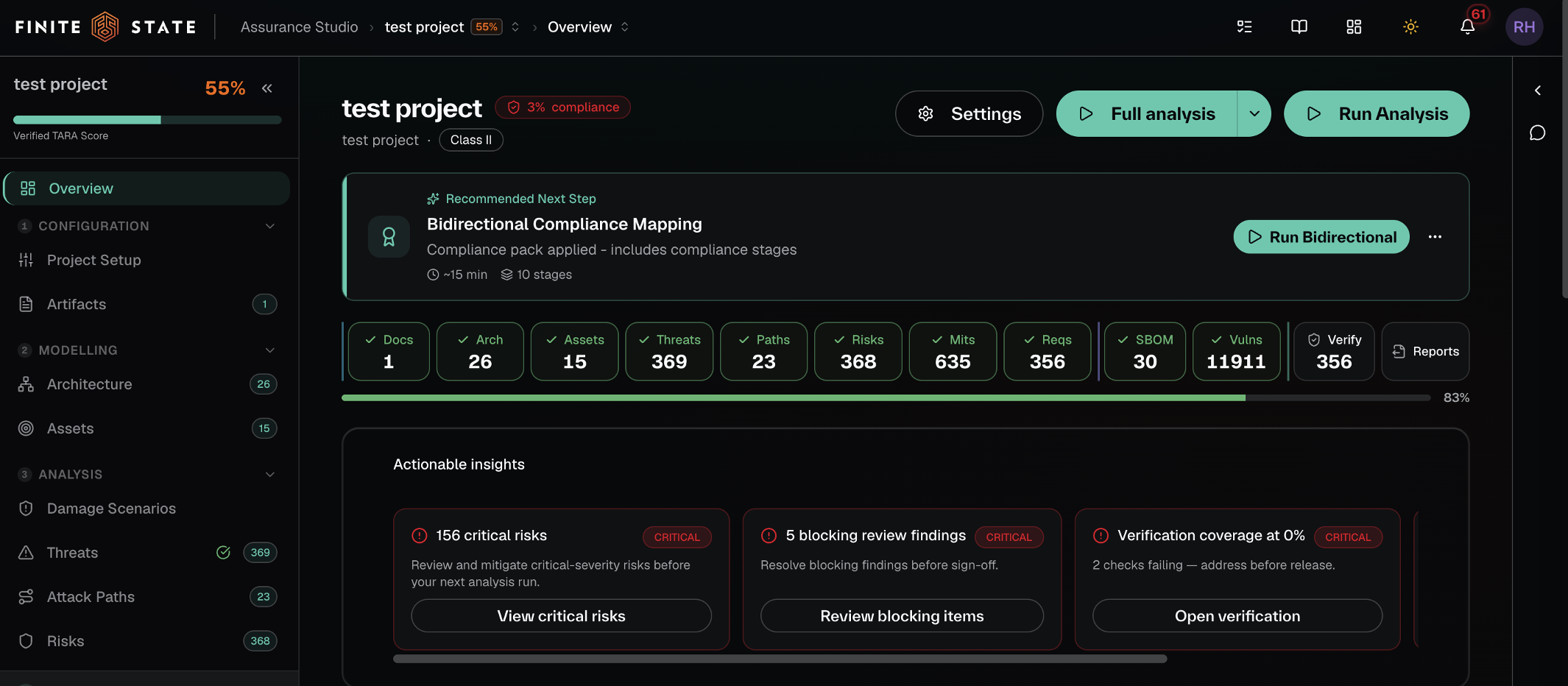Open Full analysis dropdown arrow
Viewport: 1568px width, 686px height.
[1254, 114]
